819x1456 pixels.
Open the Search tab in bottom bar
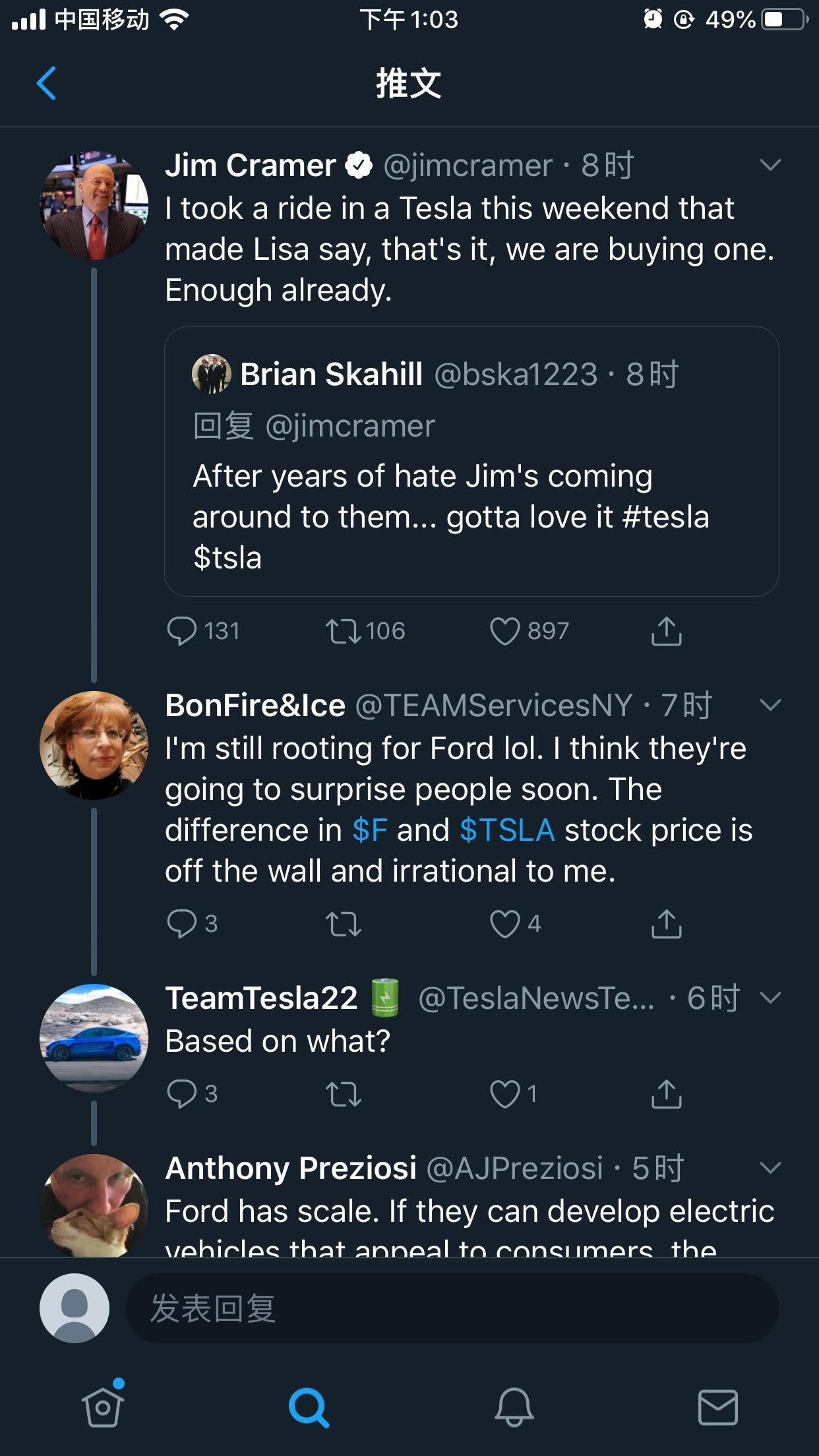(x=308, y=1407)
